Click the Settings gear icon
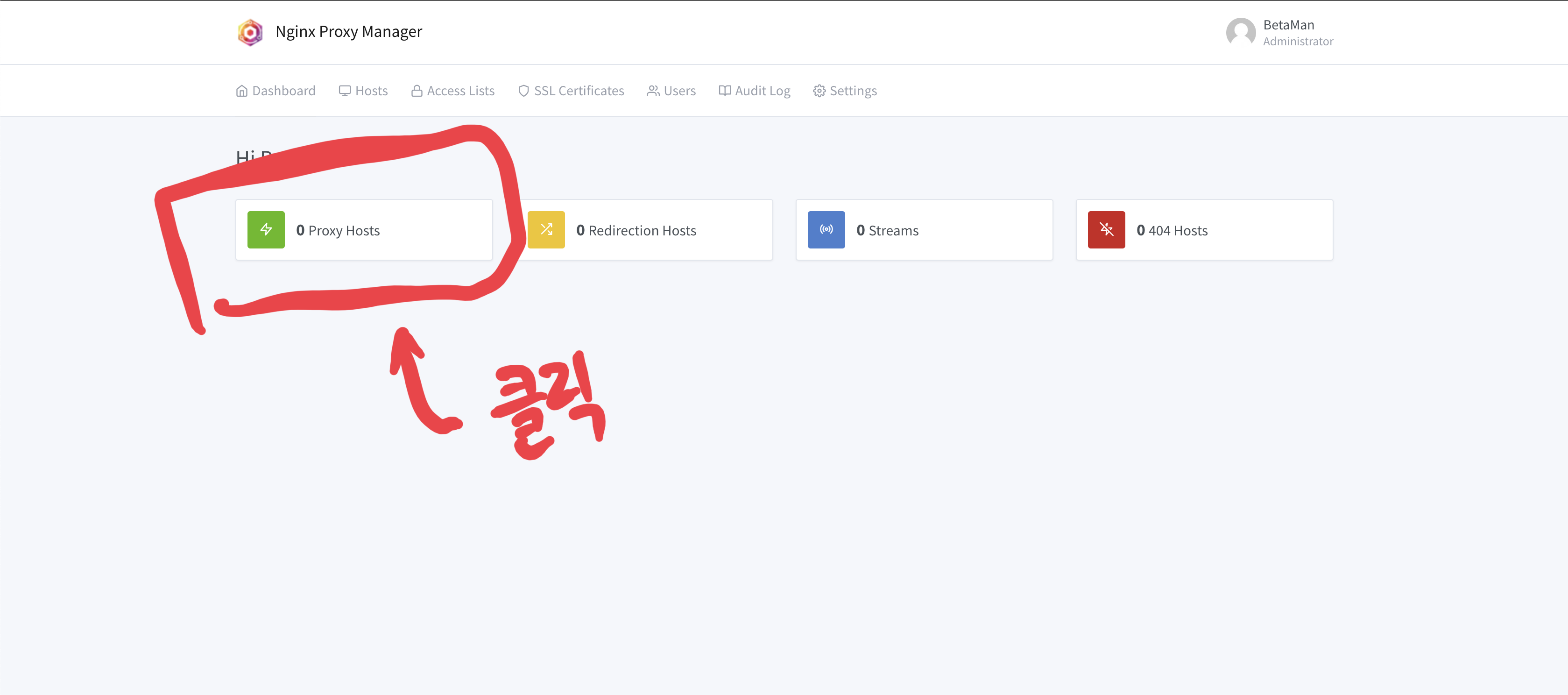The image size is (1568, 695). 819,91
